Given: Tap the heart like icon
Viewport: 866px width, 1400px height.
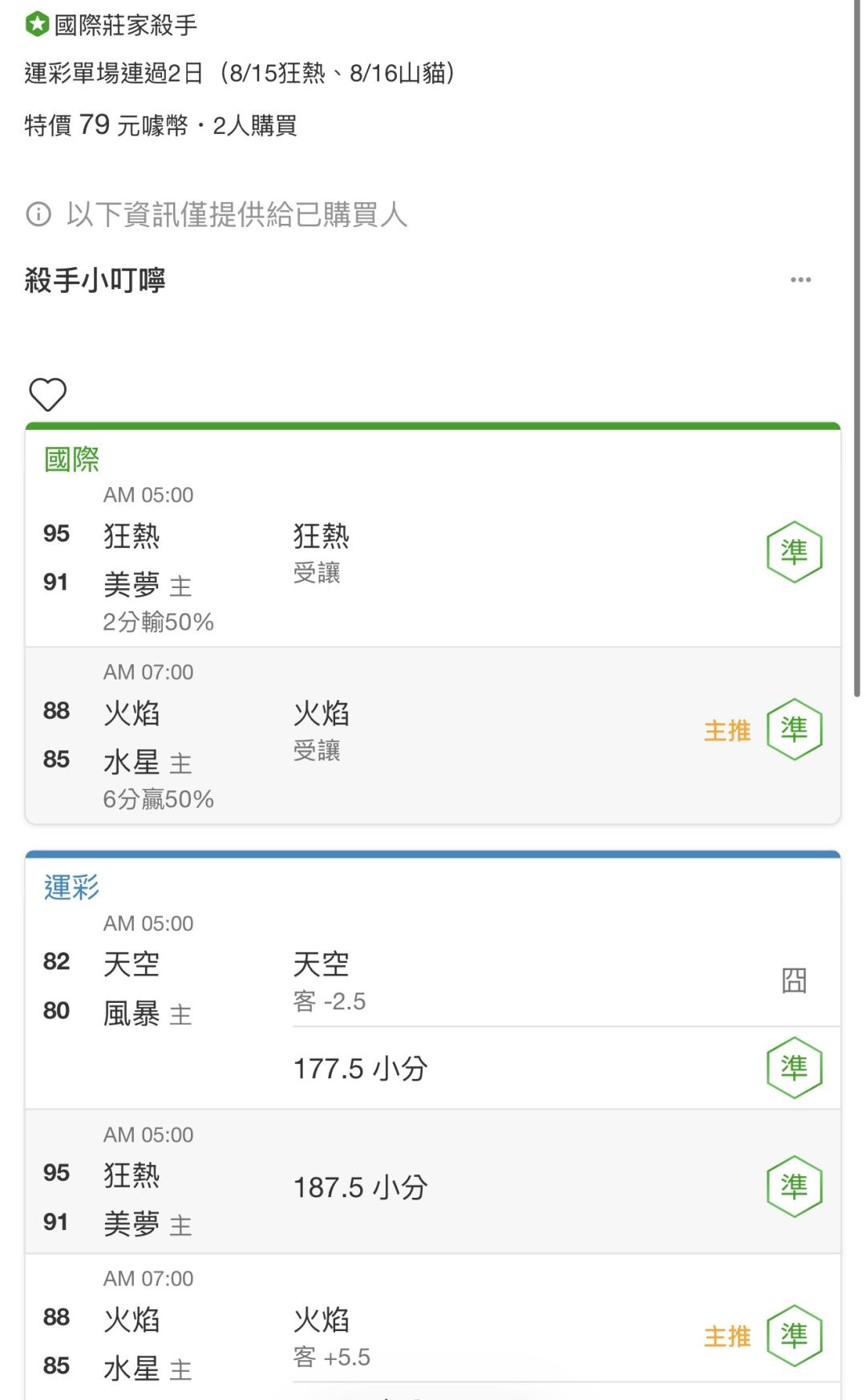Looking at the screenshot, I should (x=47, y=395).
